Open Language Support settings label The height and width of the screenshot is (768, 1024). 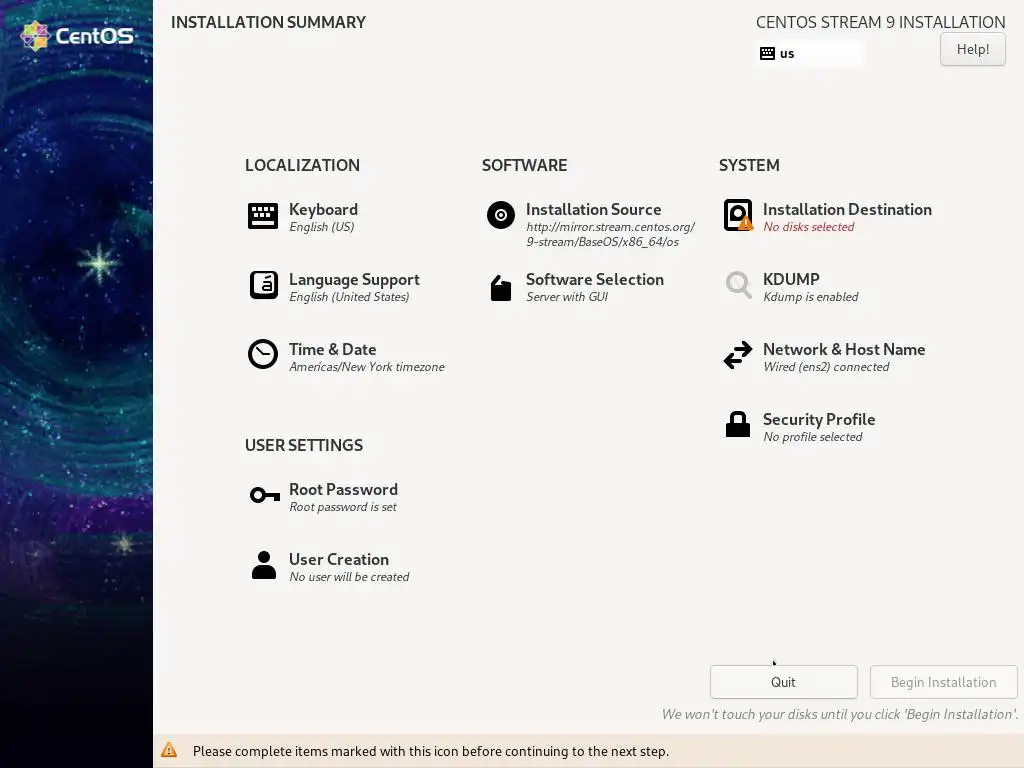pyautogui.click(x=354, y=280)
